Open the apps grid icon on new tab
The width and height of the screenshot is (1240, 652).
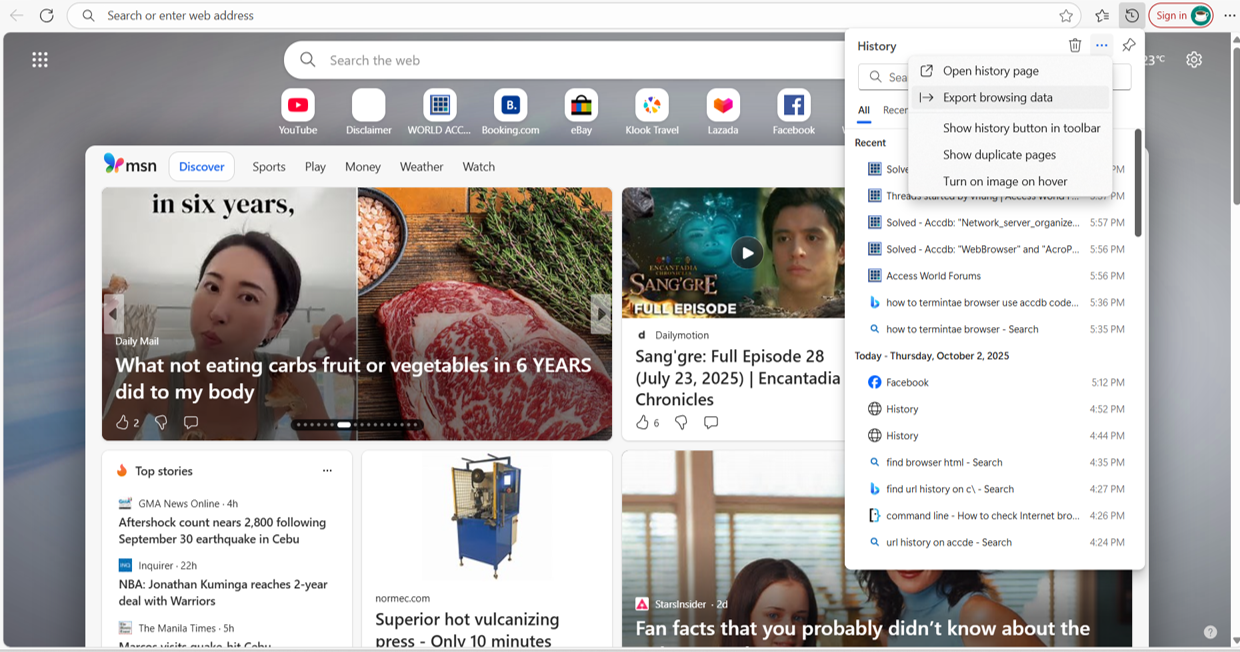(x=40, y=60)
